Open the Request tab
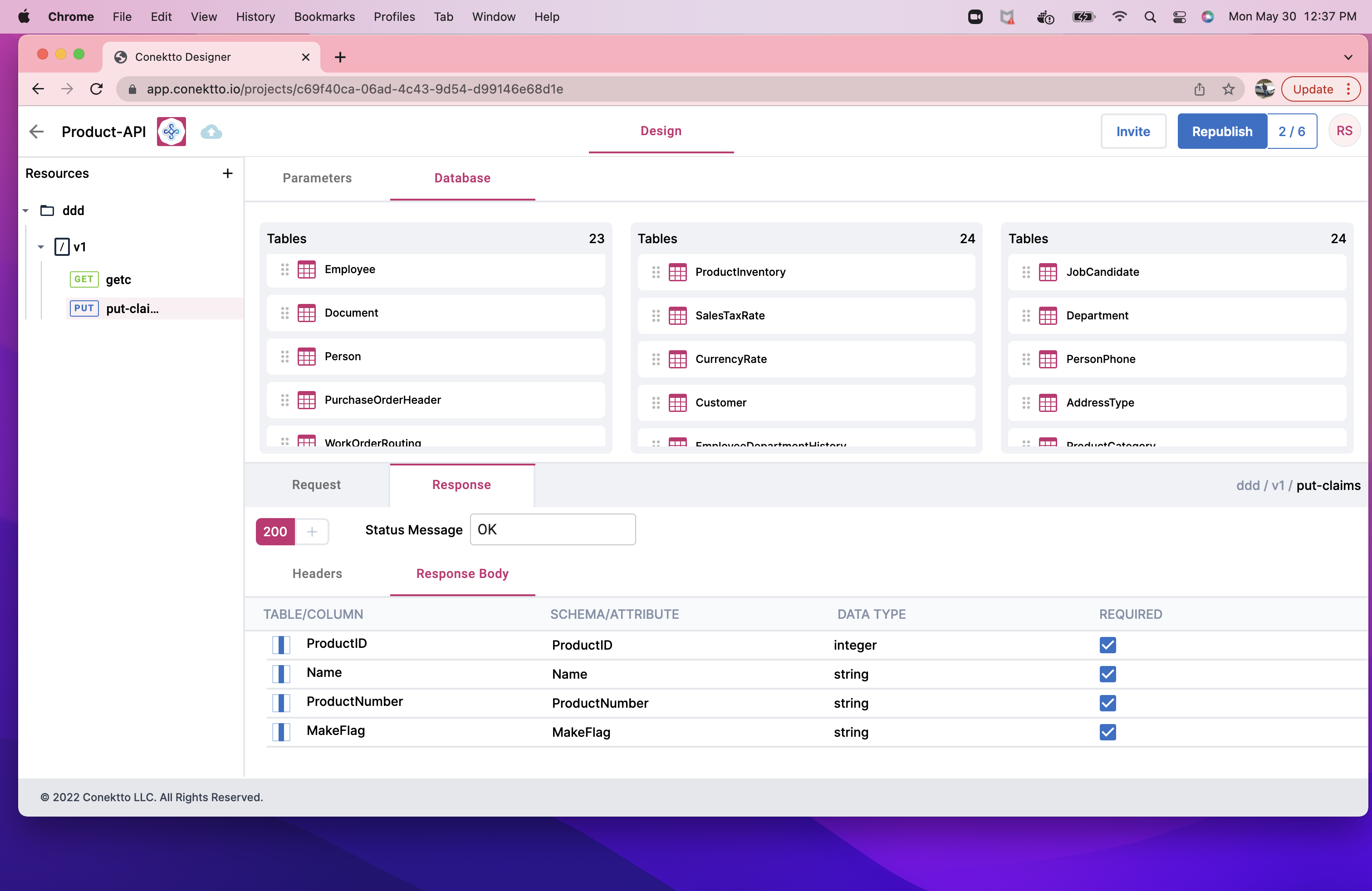 (x=316, y=485)
